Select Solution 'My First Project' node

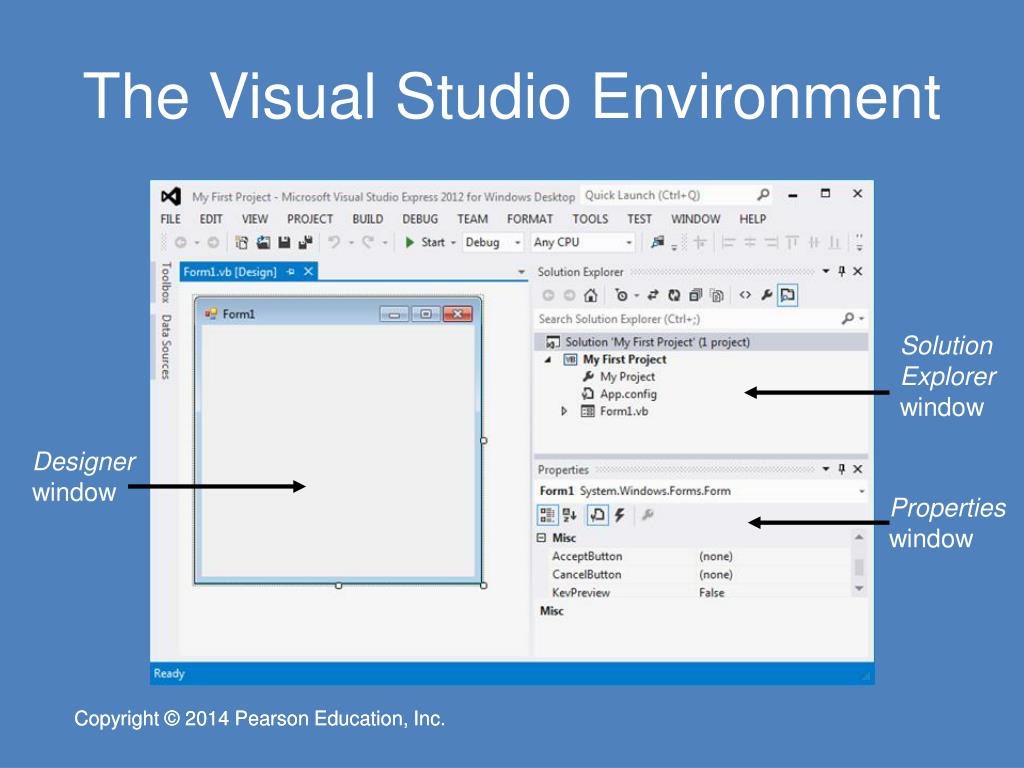(701, 342)
